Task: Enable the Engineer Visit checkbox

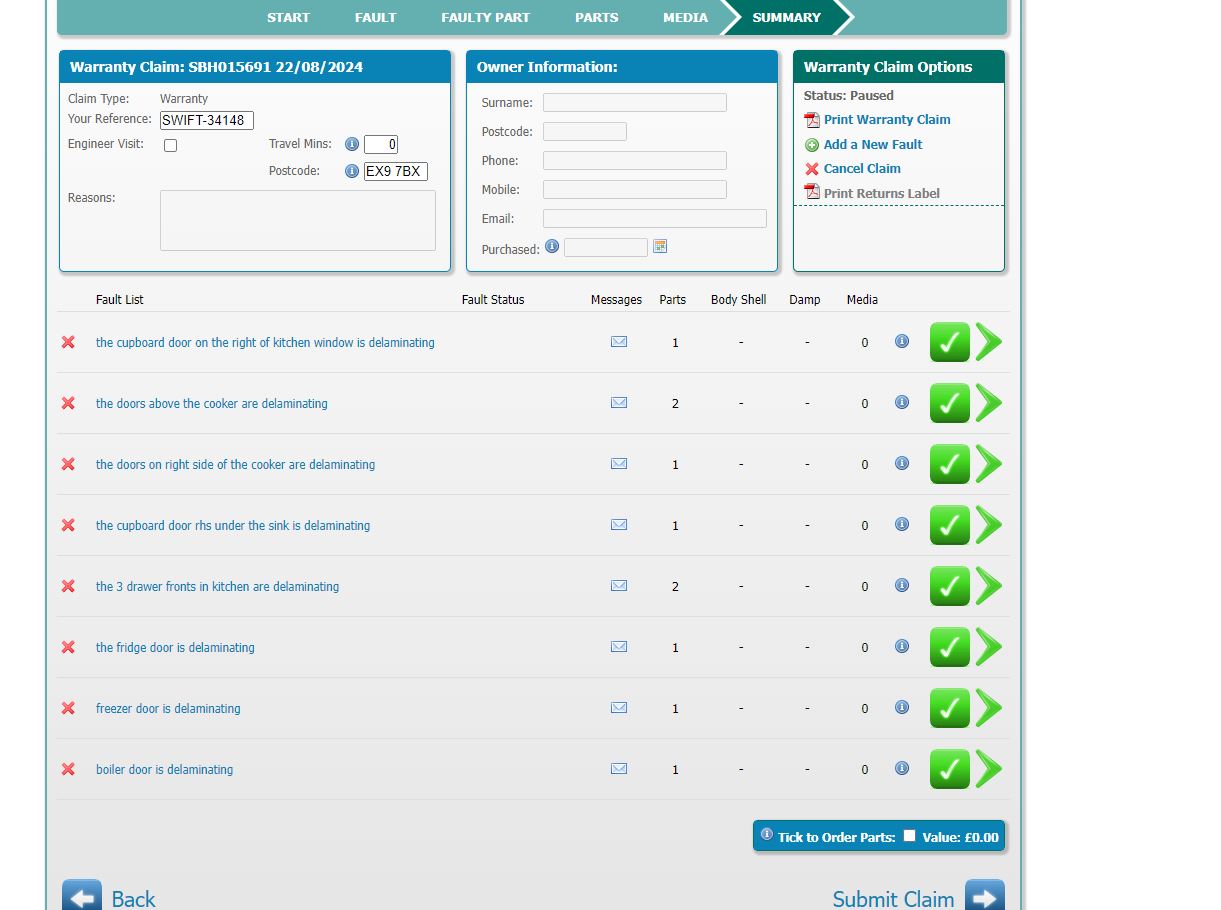Action: (171, 146)
